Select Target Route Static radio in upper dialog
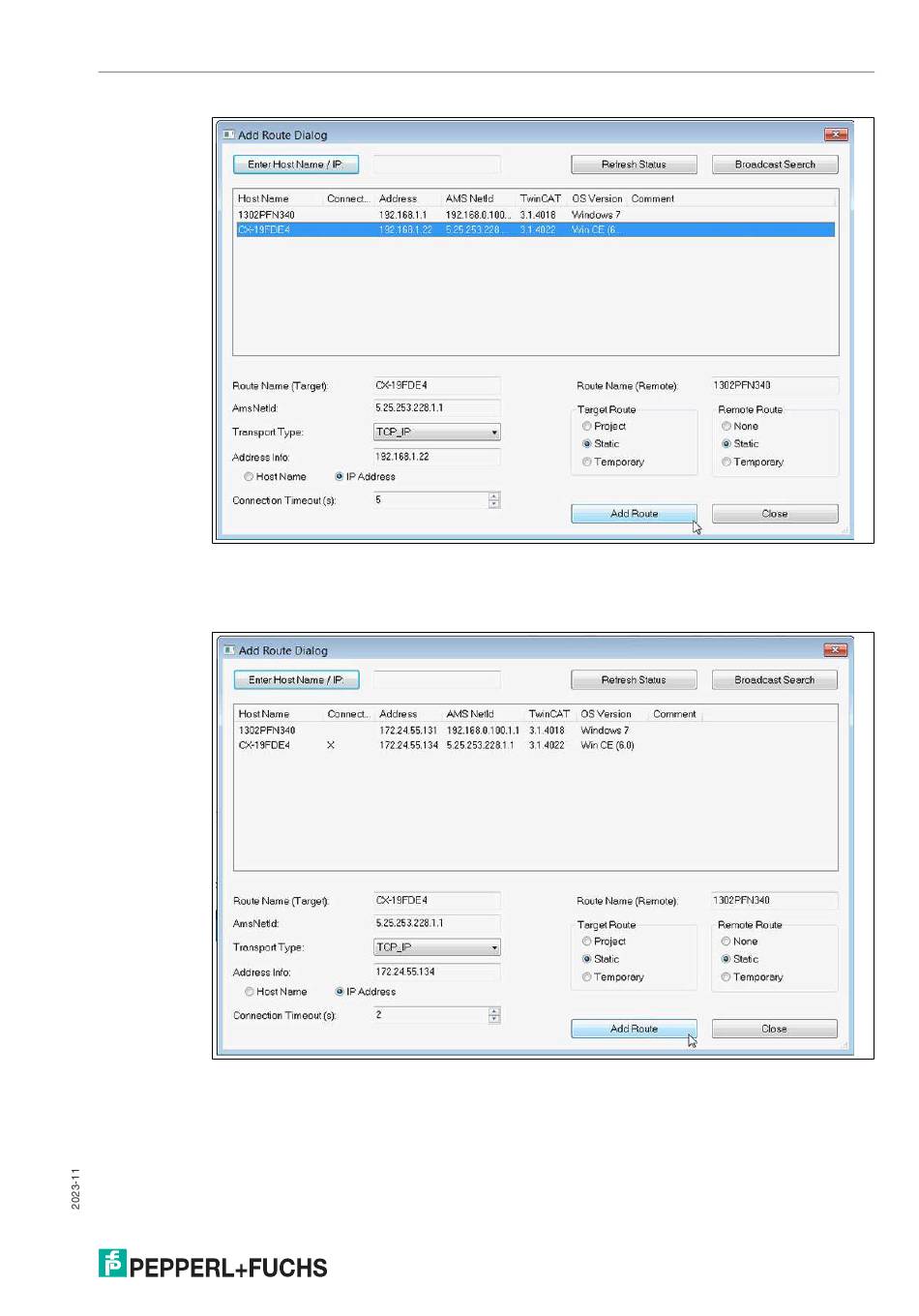919x1316 pixels. [587, 444]
